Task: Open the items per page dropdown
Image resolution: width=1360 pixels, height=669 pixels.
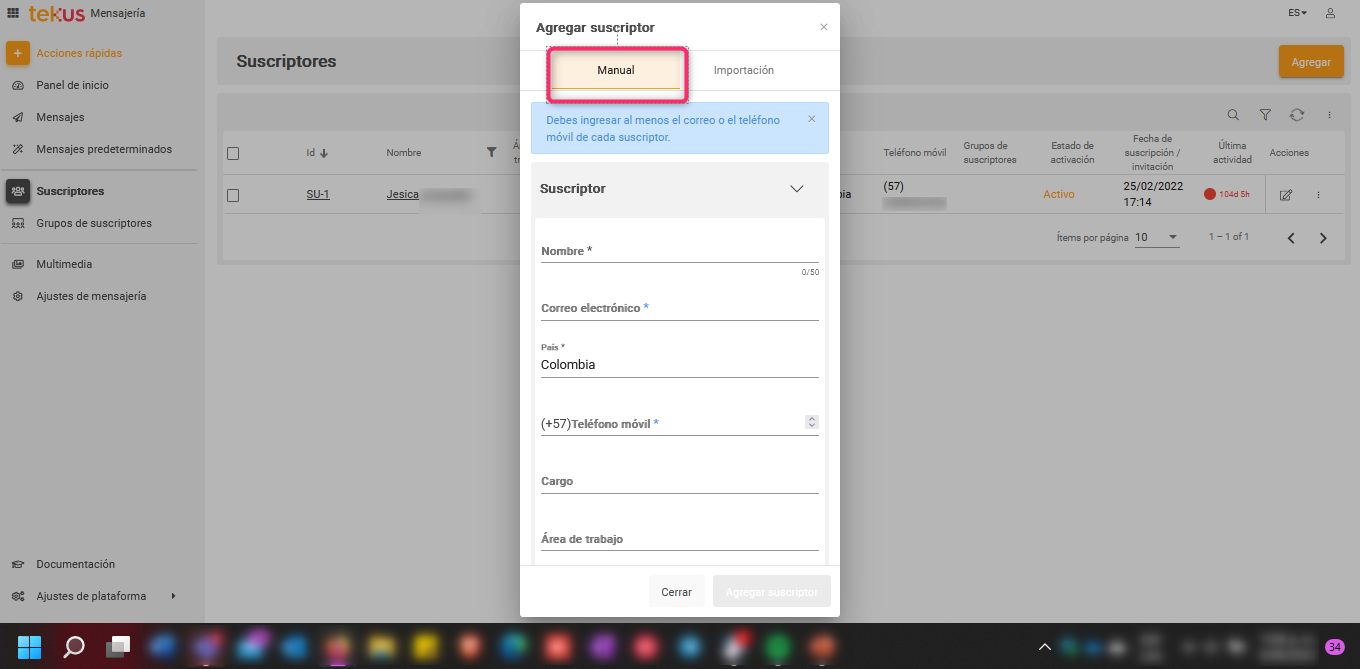Action: [1157, 238]
